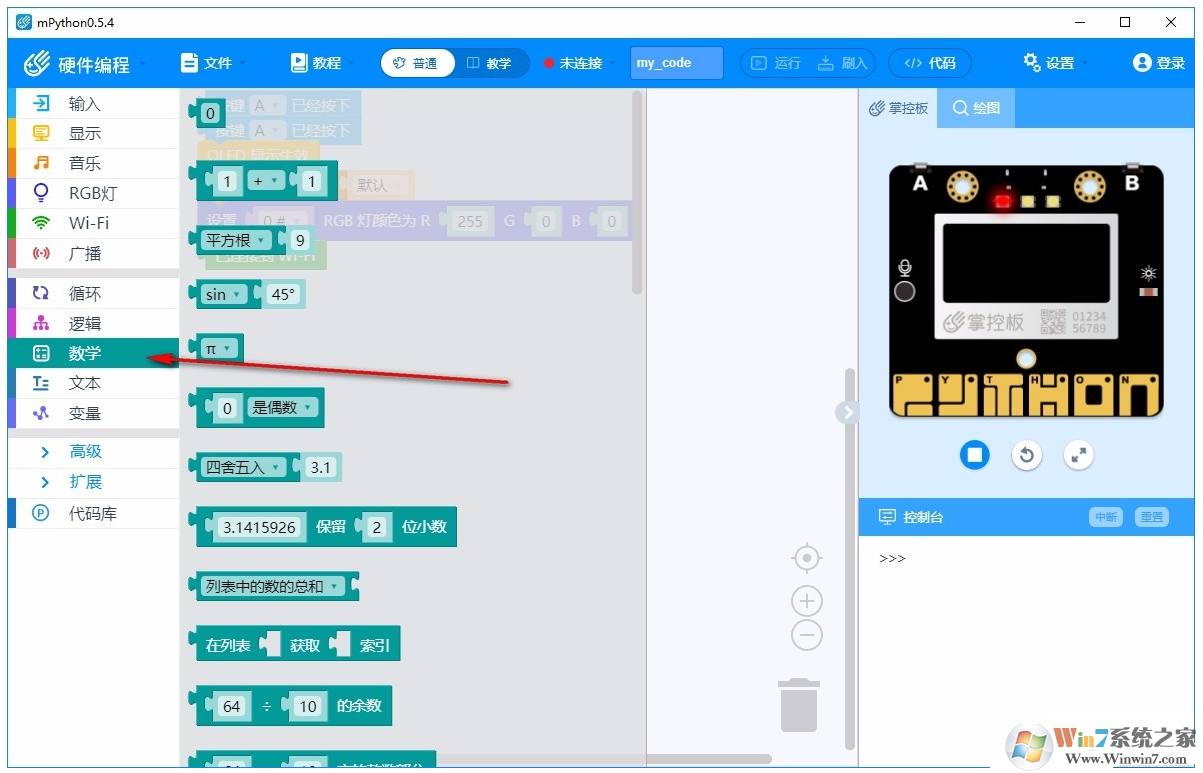1203x773 pixels.
Task: Select the 逻辑 (Logic) category icon
Action: click(84, 322)
